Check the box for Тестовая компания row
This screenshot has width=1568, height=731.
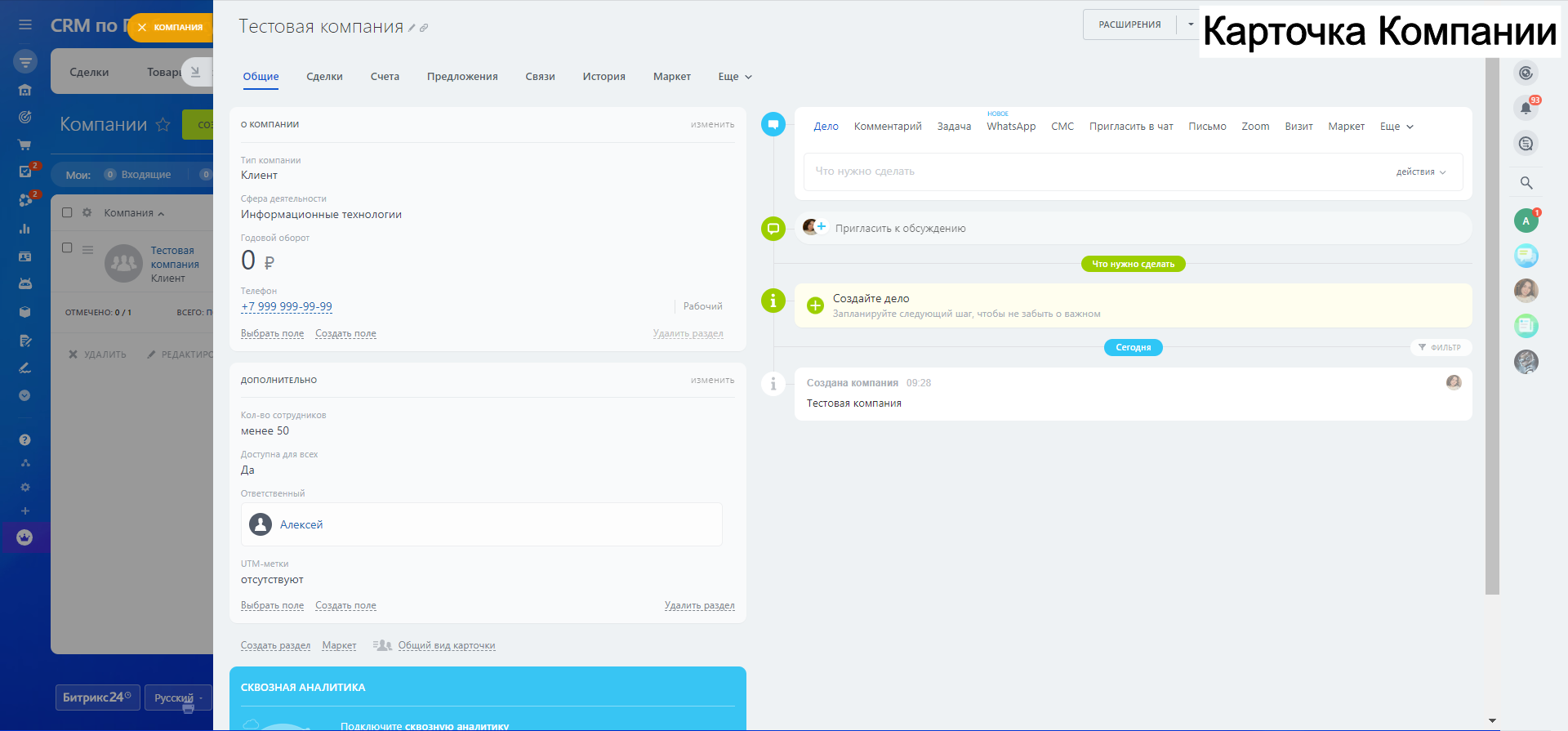click(x=67, y=247)
